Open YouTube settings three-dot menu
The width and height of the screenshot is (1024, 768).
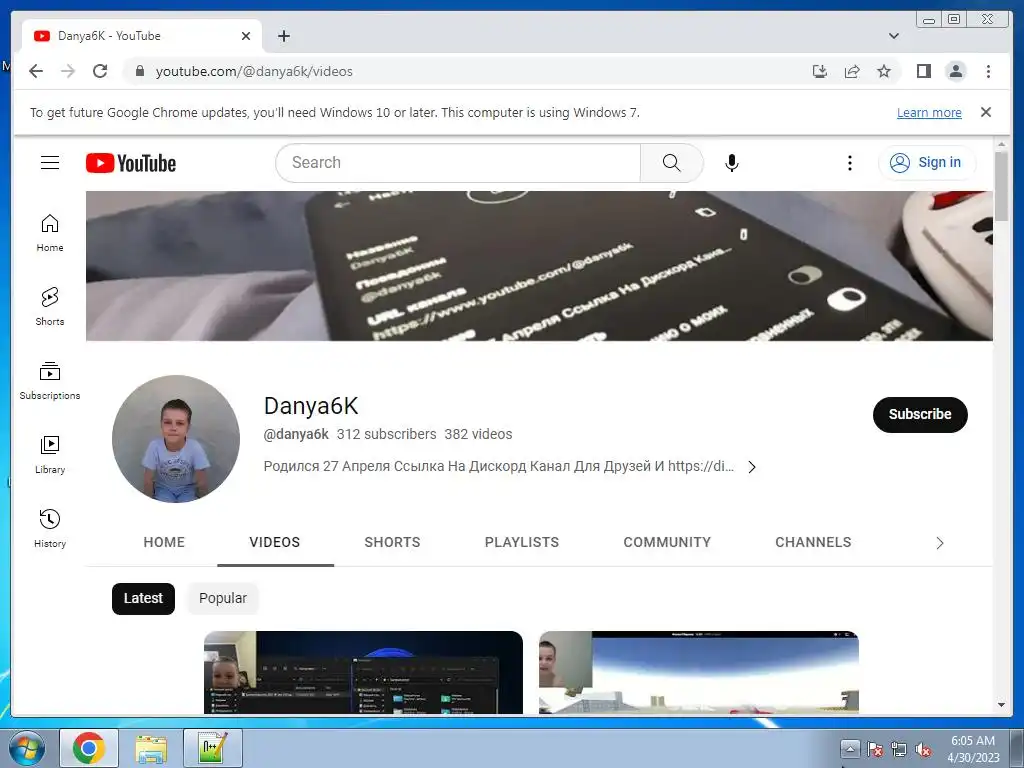[x=849, y=163]
